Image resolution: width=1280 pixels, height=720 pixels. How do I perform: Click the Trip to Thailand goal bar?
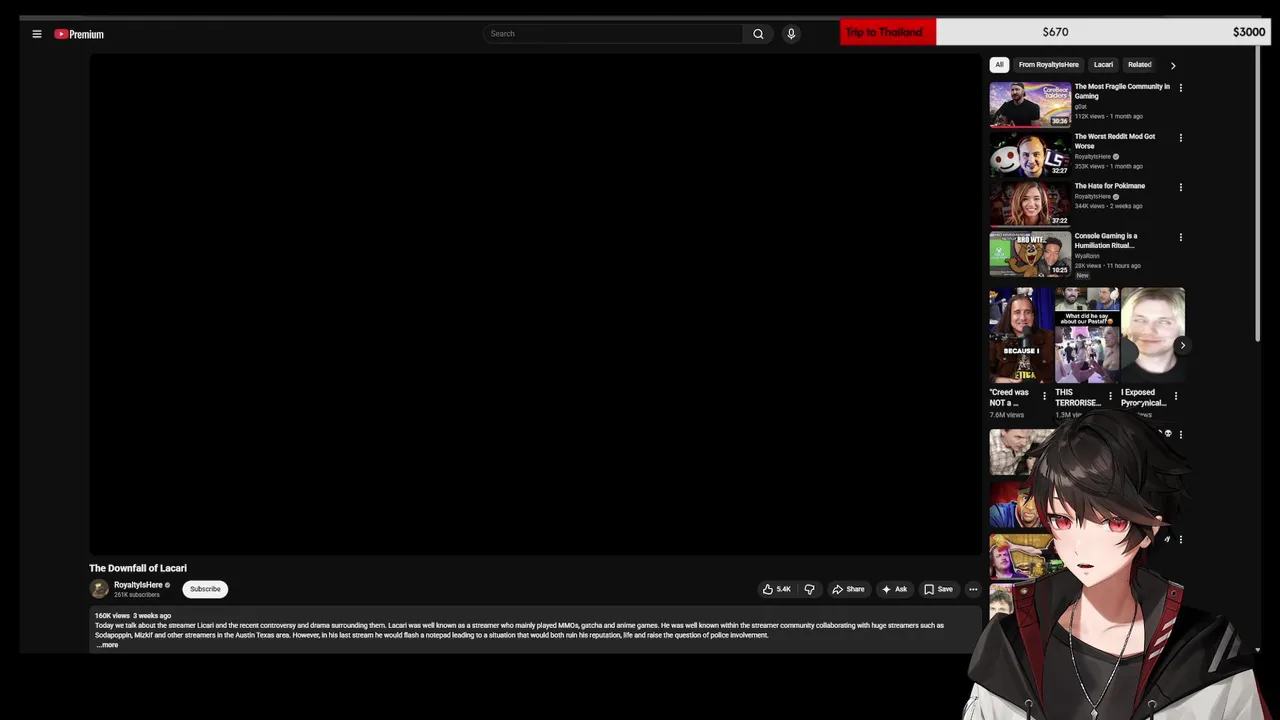coord(1054,32)
